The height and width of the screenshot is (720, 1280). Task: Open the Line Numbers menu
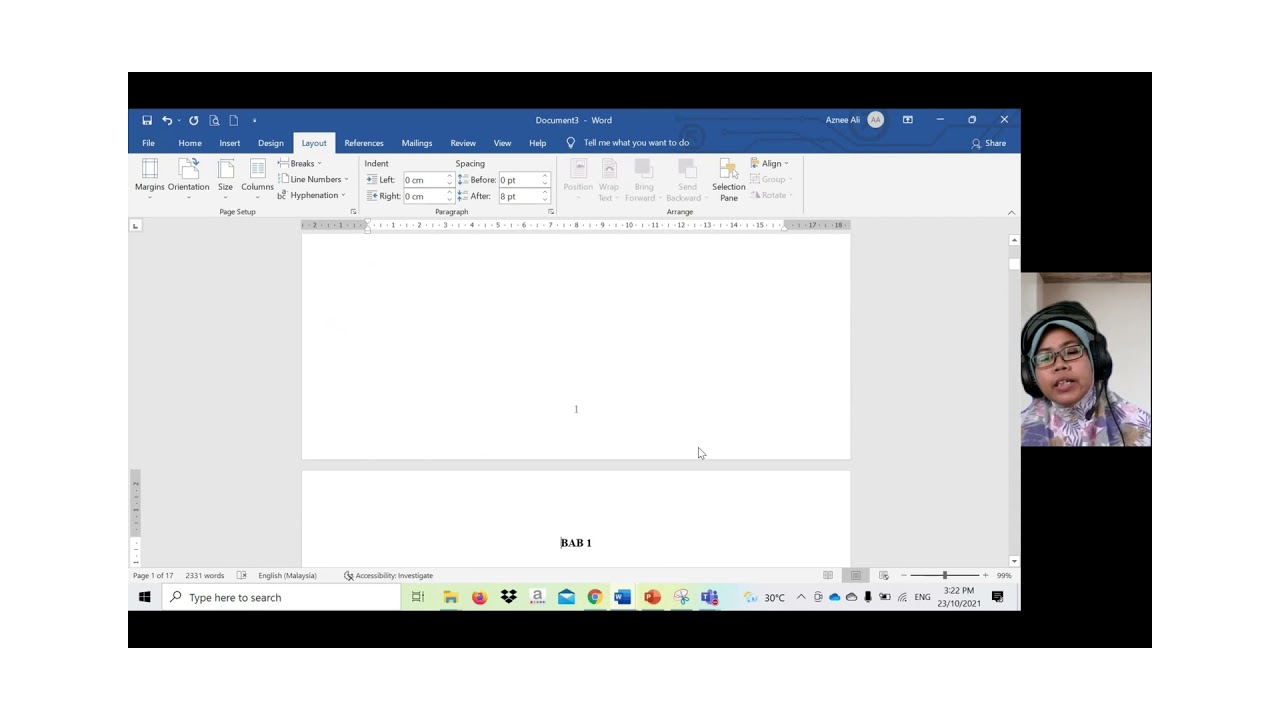pyautogui.click(x=314, y=179)
